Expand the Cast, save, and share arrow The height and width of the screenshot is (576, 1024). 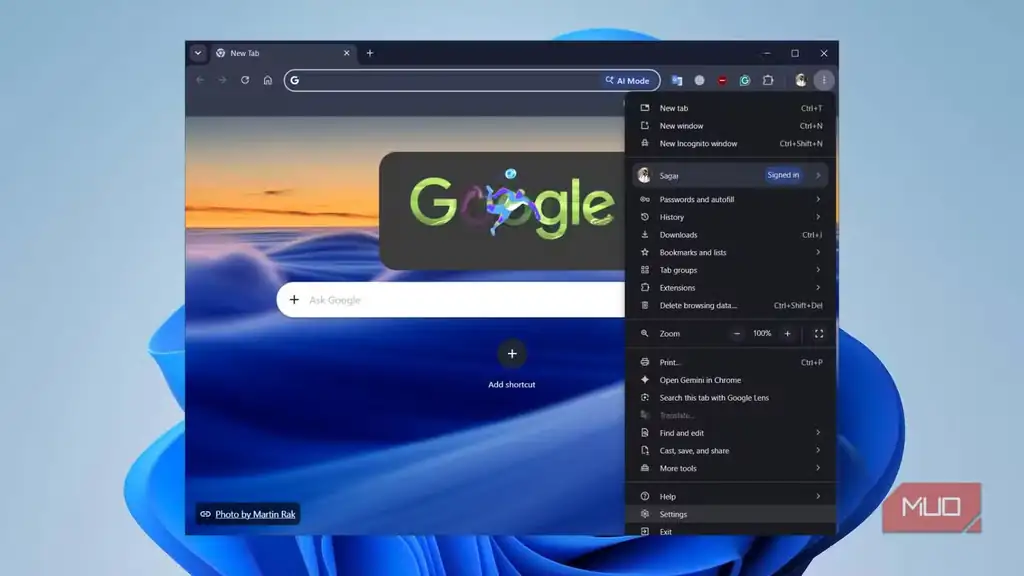(x=818, y=451)
